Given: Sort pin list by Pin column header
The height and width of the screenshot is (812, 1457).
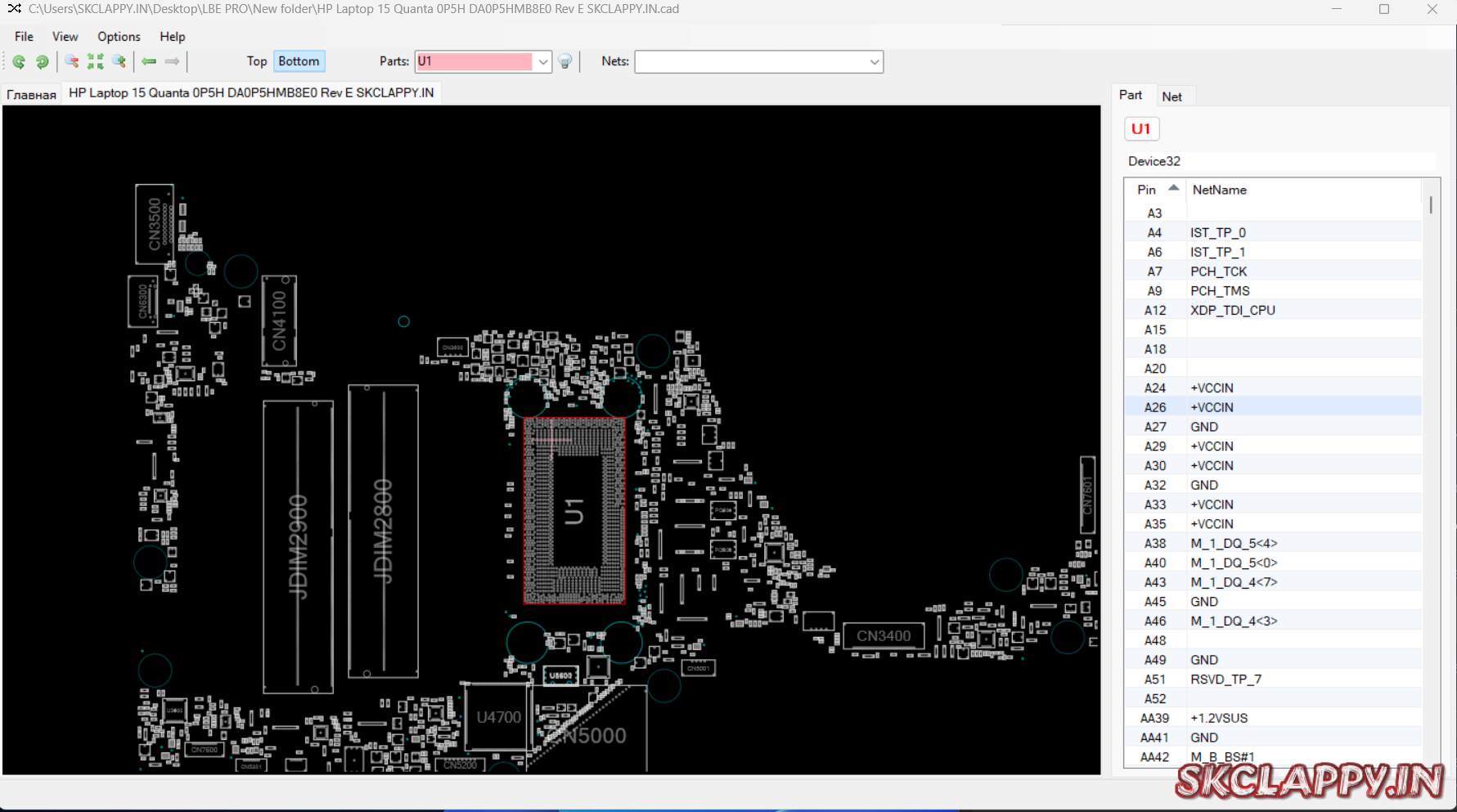Looking at the screenshot, I should pyautogui.click(x=1155, y=190).
